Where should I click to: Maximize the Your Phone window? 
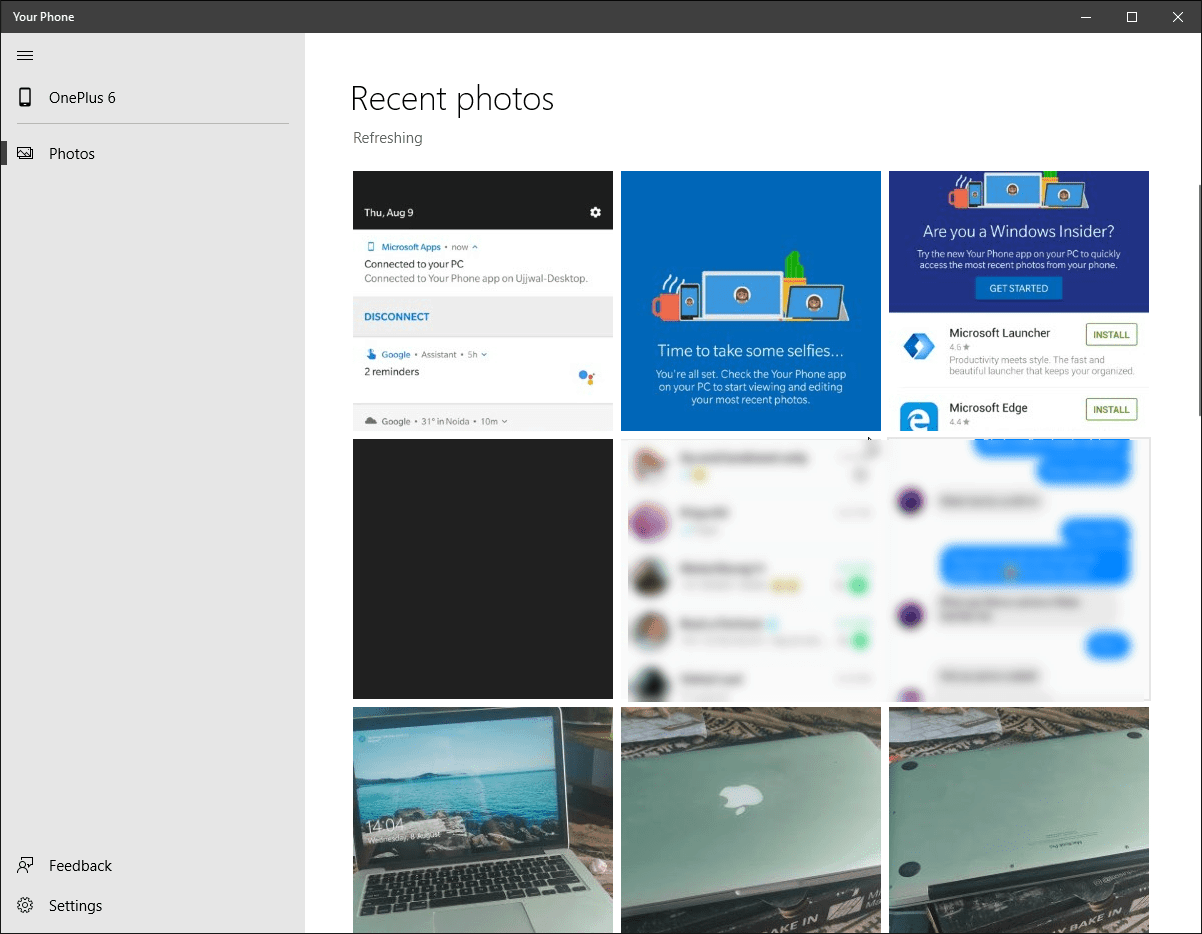pyautogui.click(x=1132, y=17)
